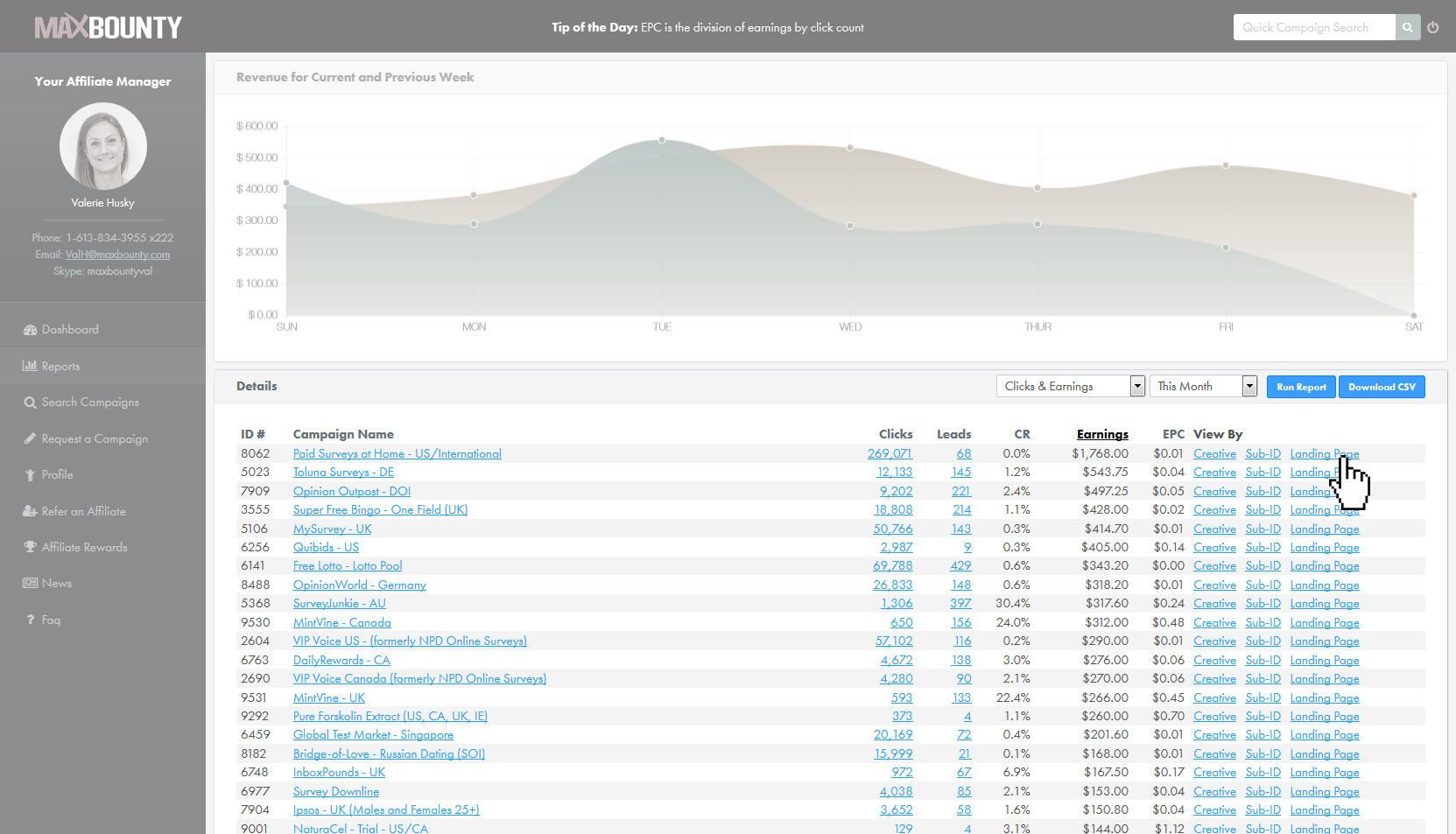
Task: Click Valerie Husky's profile photo
Action: 103,146
